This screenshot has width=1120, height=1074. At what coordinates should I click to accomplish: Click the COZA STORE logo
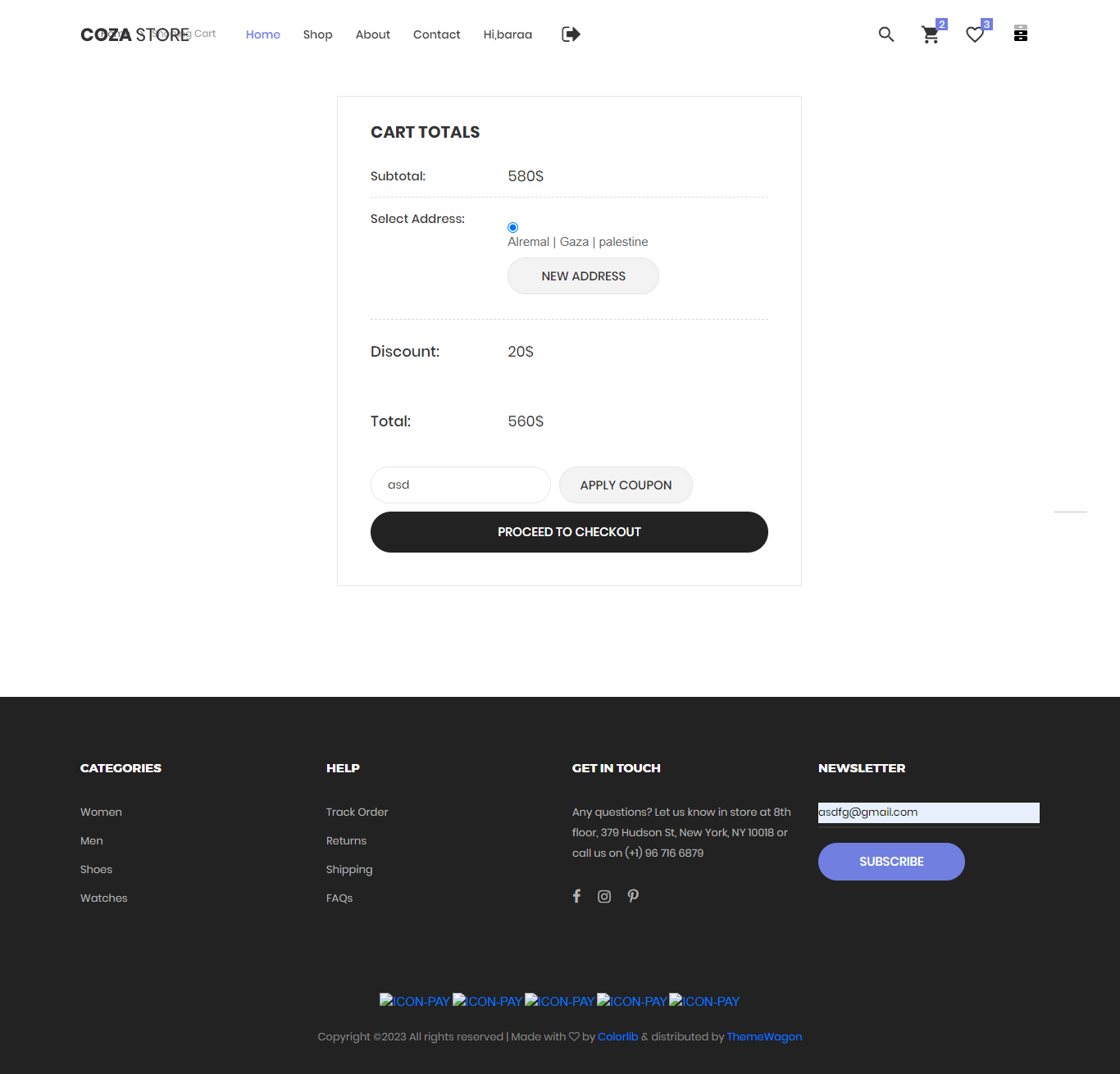(x=135, y=34)
